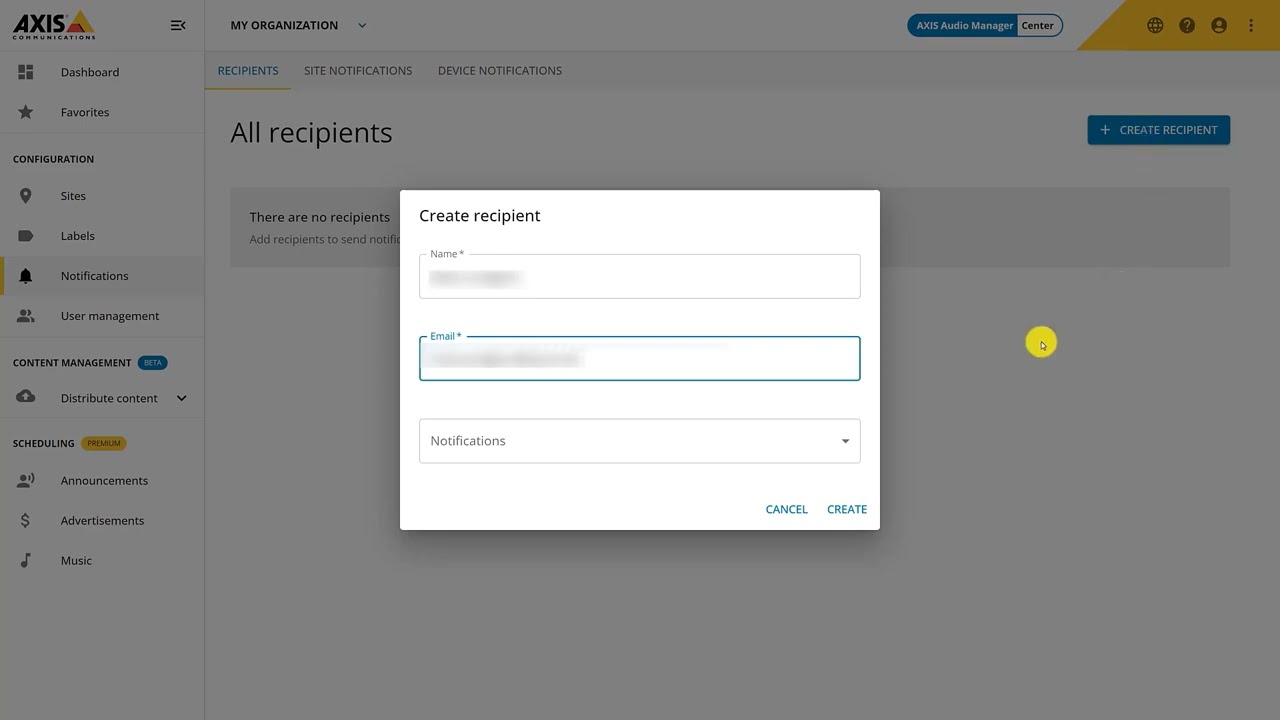Open Advertisements in the sidebar
This screenshot has height=720, width=1280.
[102, 521]
